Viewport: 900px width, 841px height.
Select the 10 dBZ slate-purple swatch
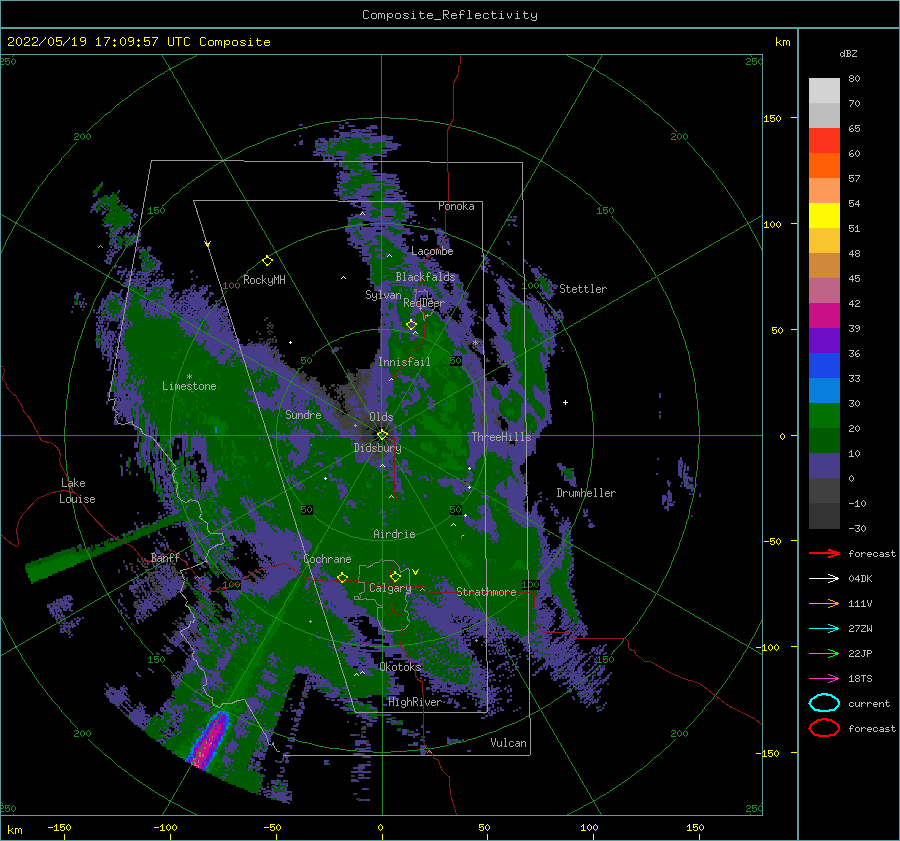coord(824,466)
